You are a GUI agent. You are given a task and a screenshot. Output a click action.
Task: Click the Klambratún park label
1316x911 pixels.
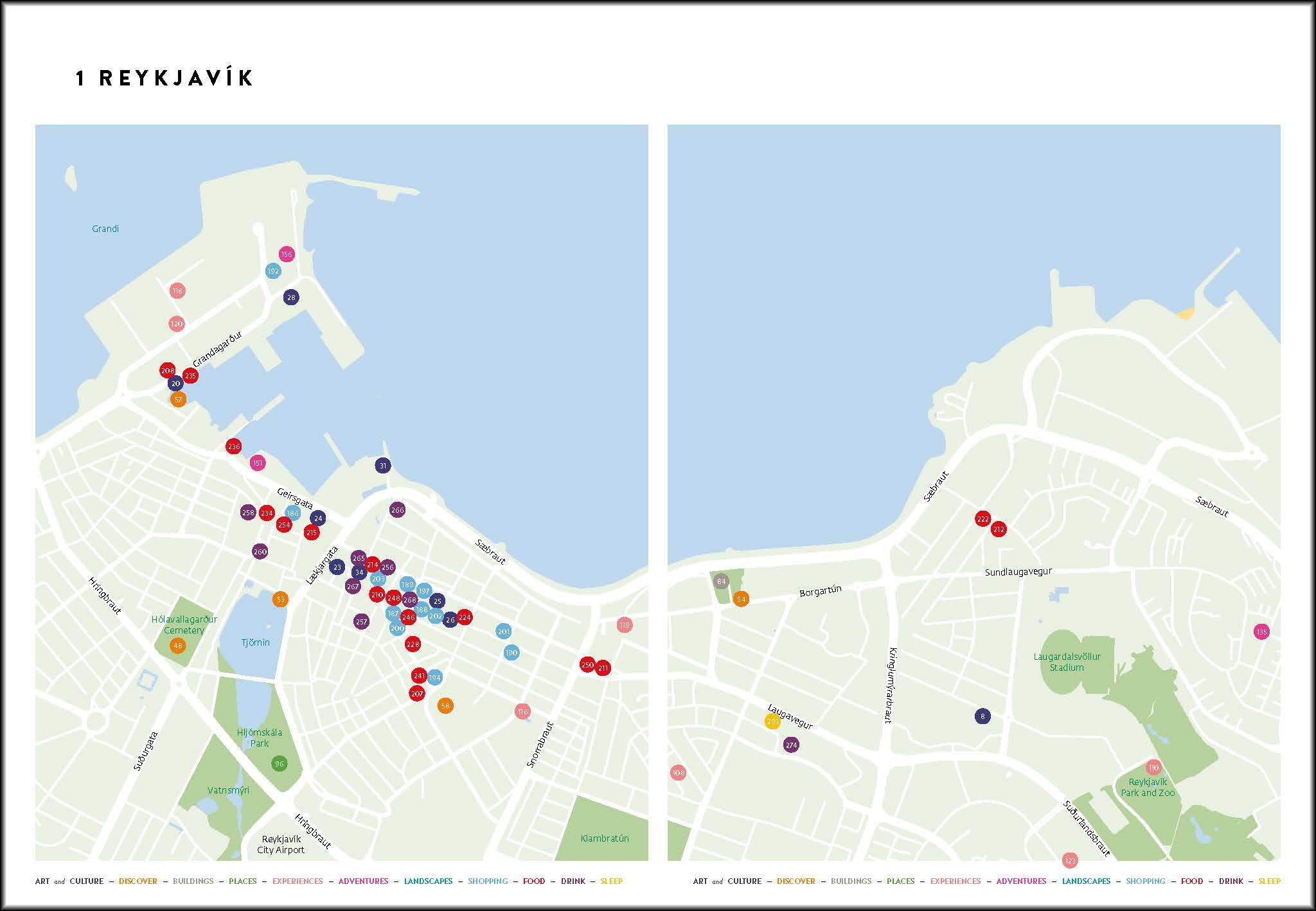tap(604, 838)
